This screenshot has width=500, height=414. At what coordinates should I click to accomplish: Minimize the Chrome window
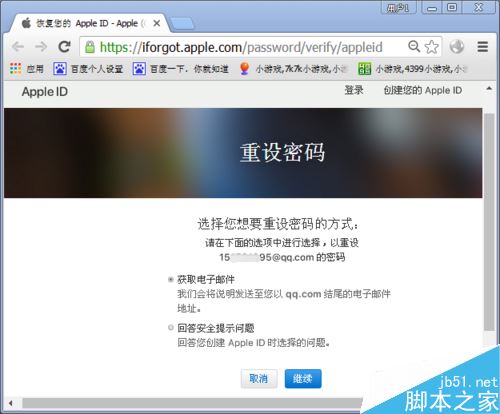coord(432,7)
